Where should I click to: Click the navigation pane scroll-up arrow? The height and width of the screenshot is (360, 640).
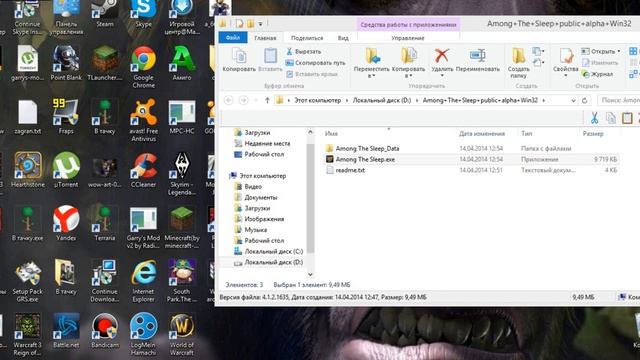(x=310, y=132)
